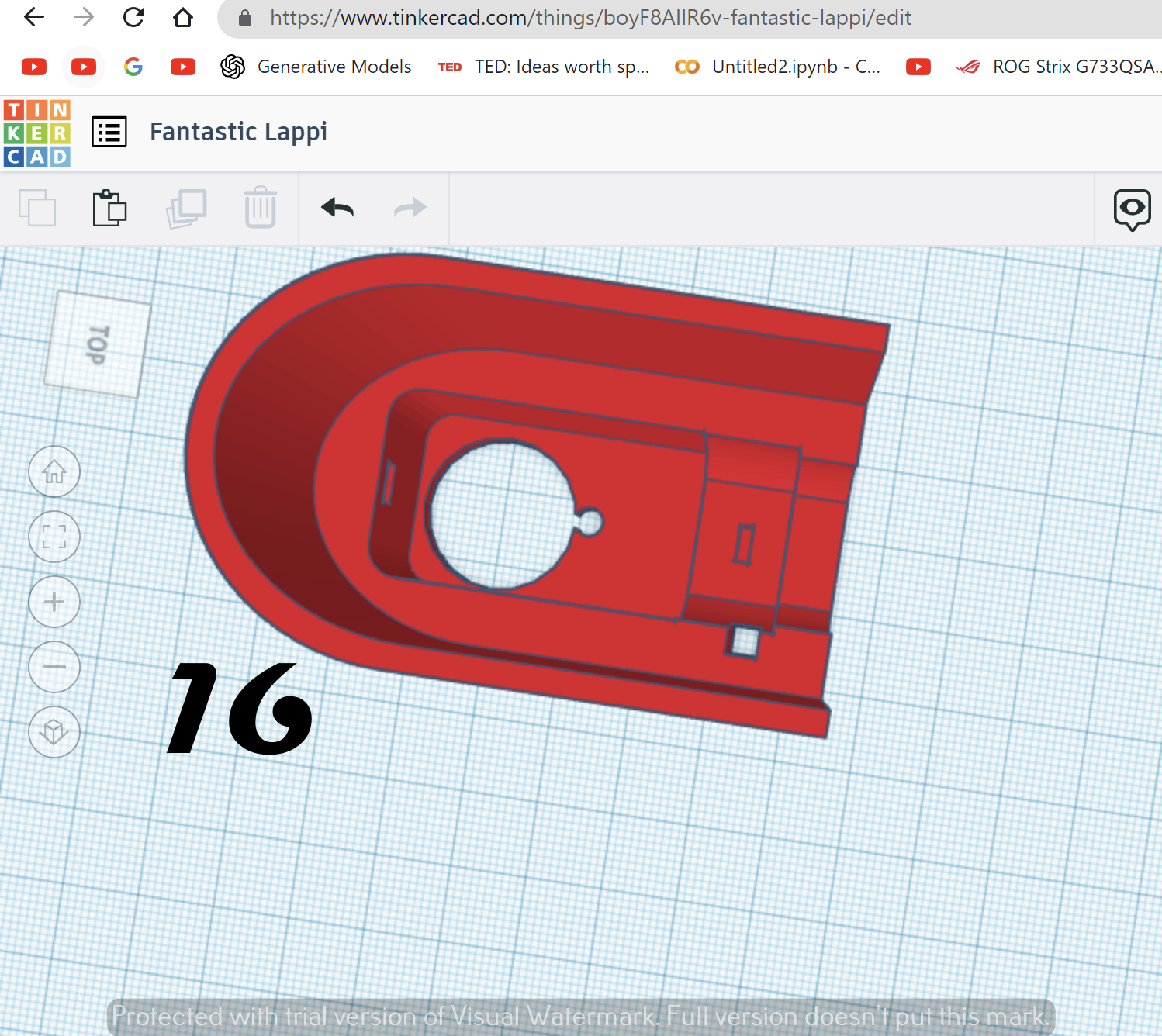Zoom in on the workplane
Screen dimensions: 1162x1036
54,602
